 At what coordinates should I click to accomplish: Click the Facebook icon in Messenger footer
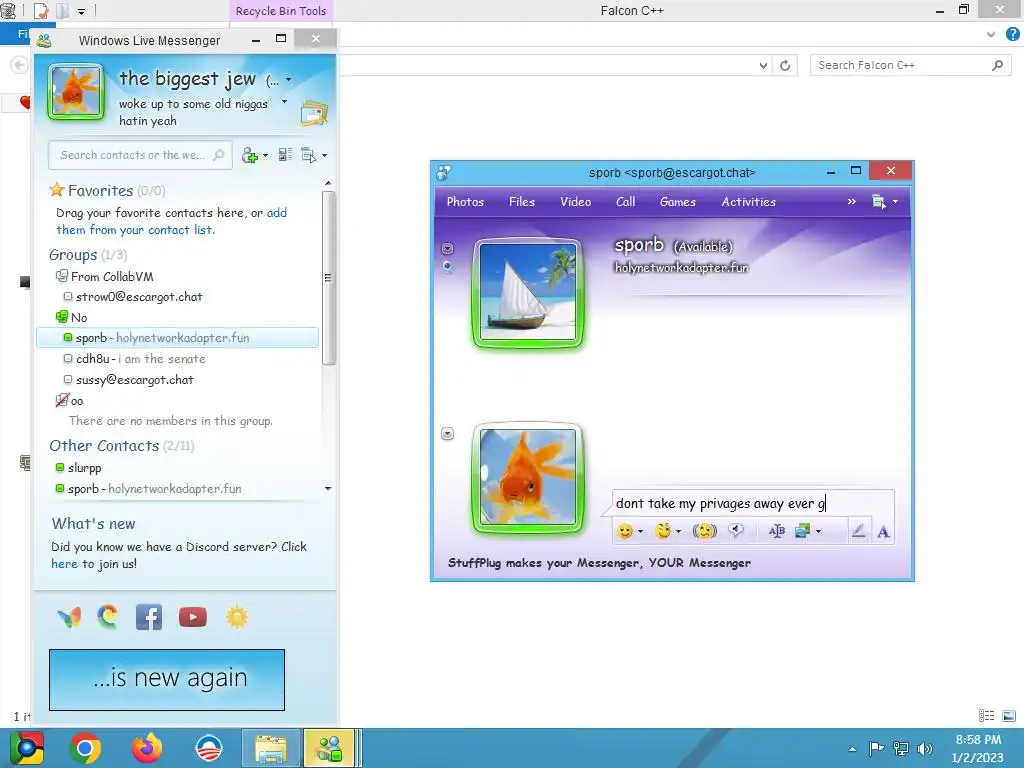pos(149,617)
